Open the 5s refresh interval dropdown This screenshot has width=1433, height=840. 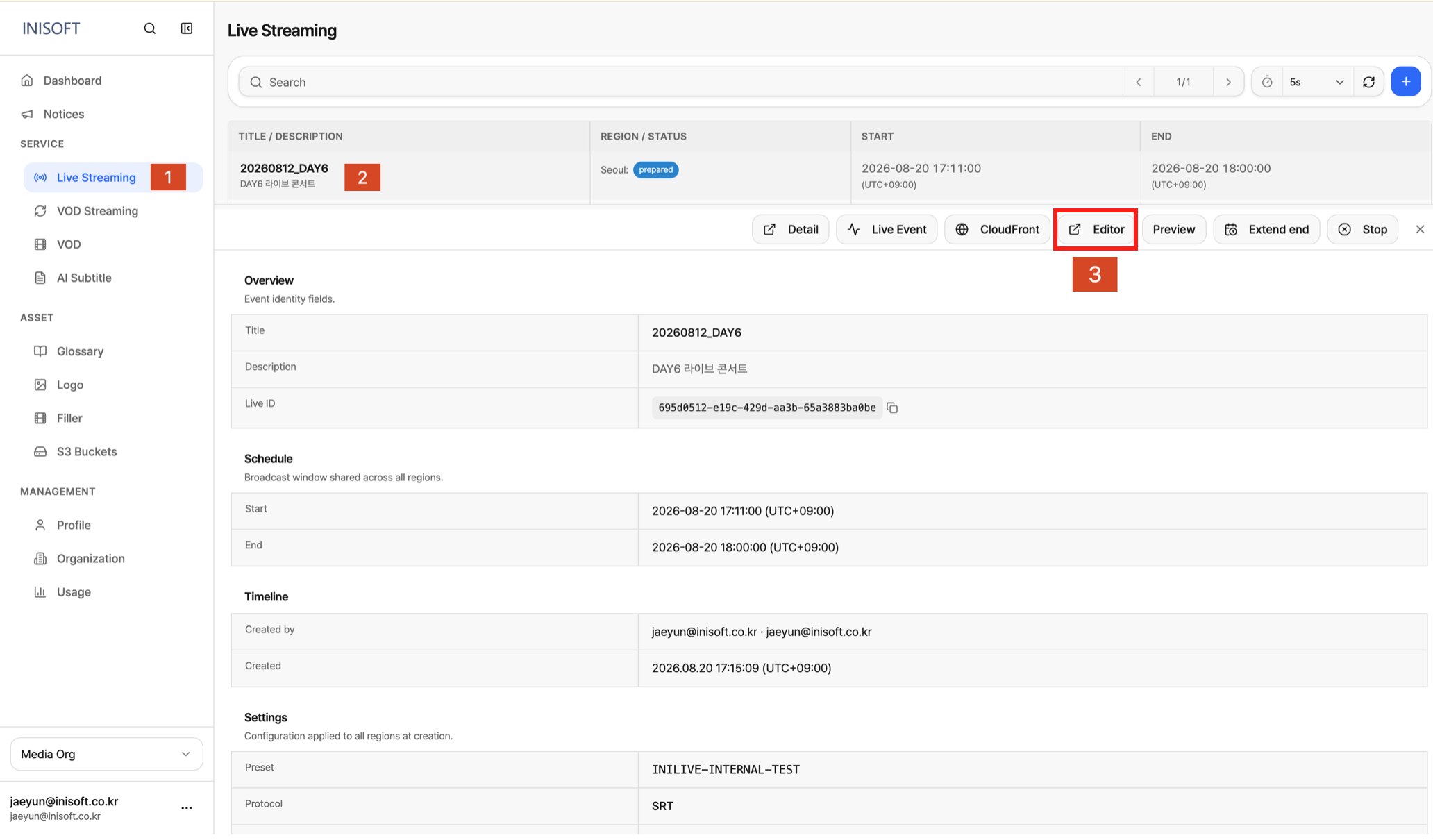(x=1317, y=82)
